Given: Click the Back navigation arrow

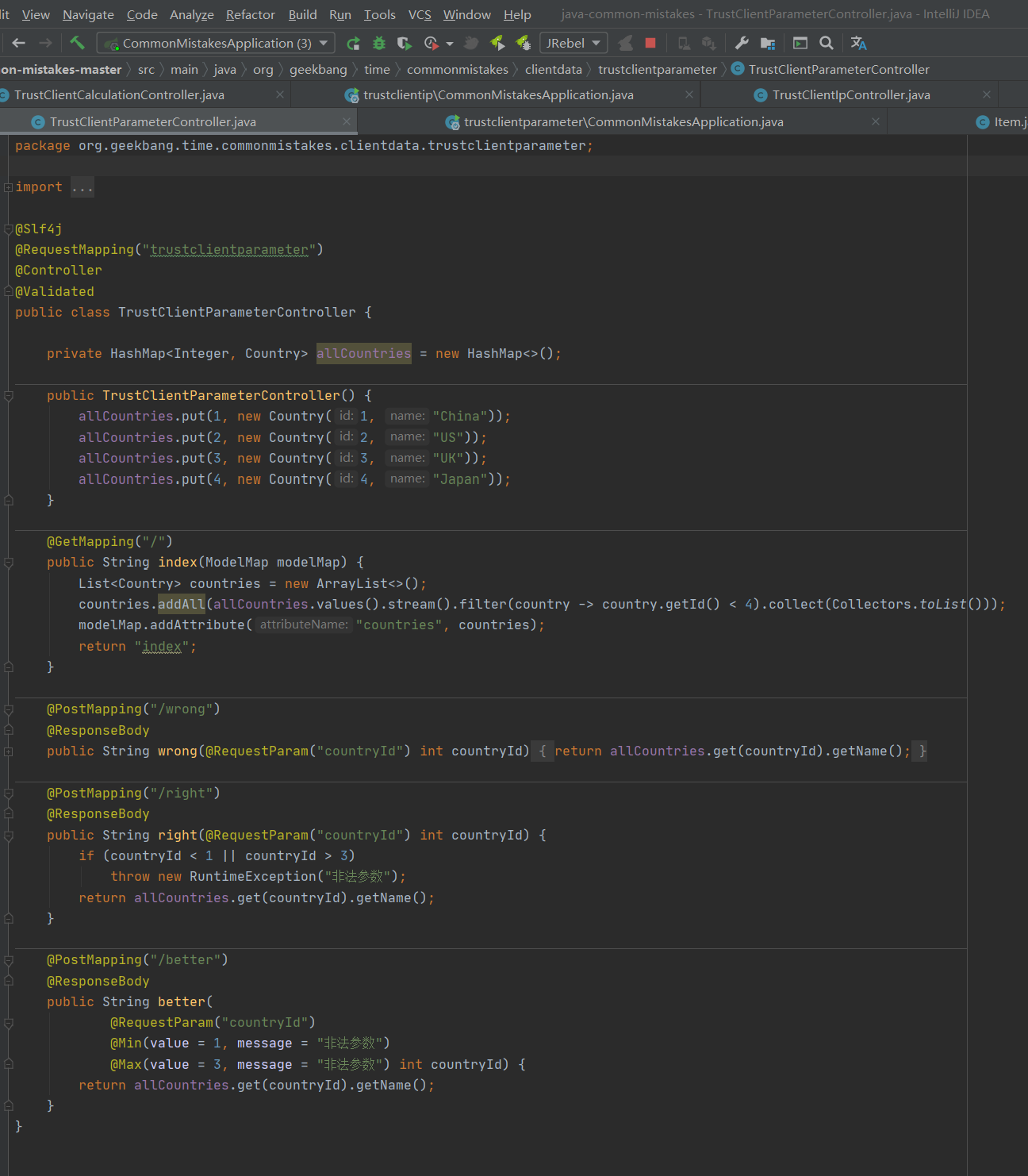Looking at the screenshot, I should click(x=19, y=43).
